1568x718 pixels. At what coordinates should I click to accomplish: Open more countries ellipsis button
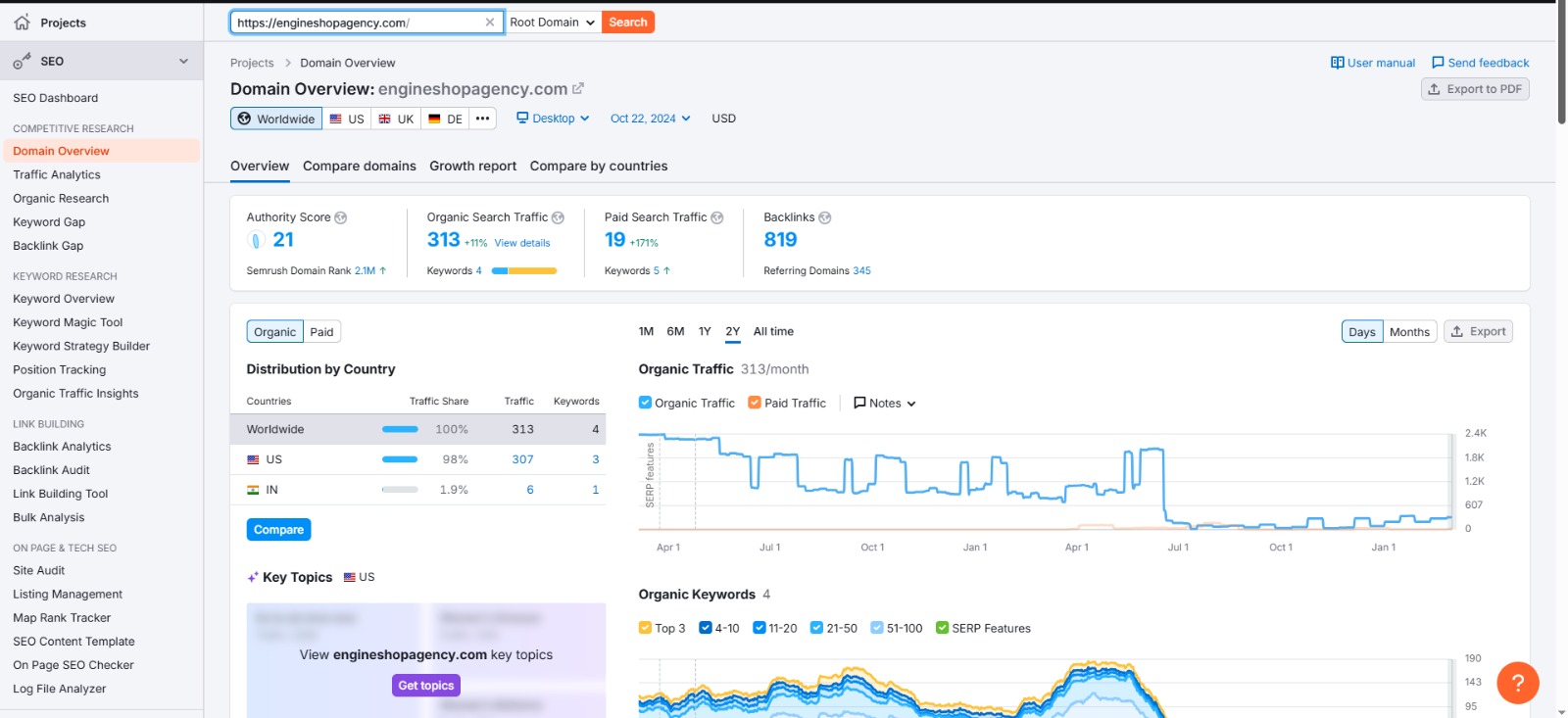(482, 119)
